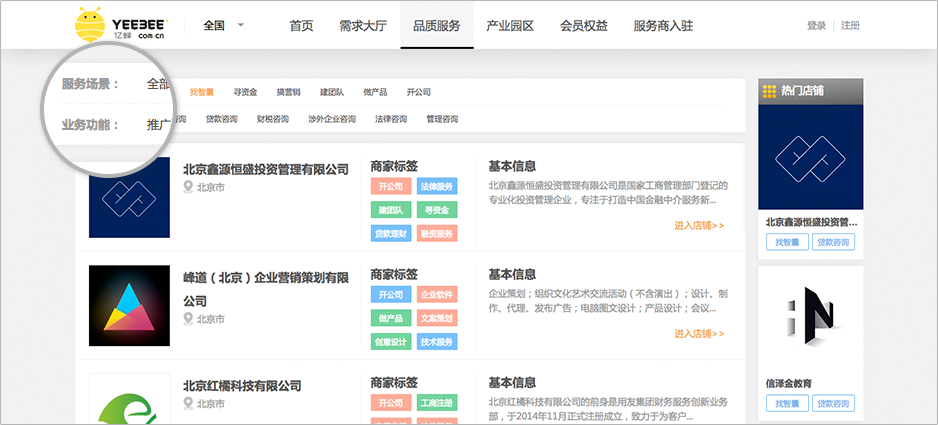The height and width of the screenshot is (425, 938).
Task: Click the 注册 register link
Action: 850,26
